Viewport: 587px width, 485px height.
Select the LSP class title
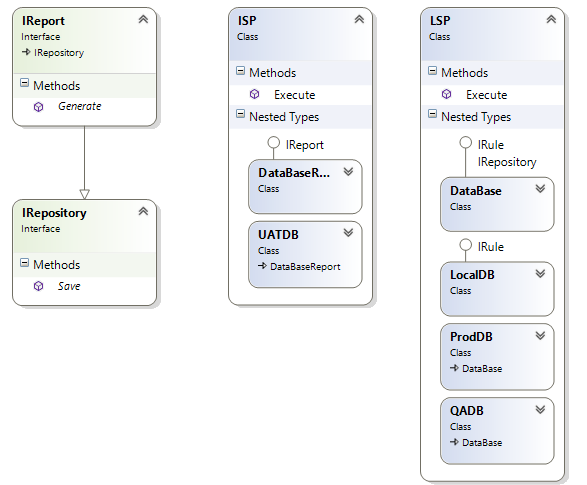440,21
